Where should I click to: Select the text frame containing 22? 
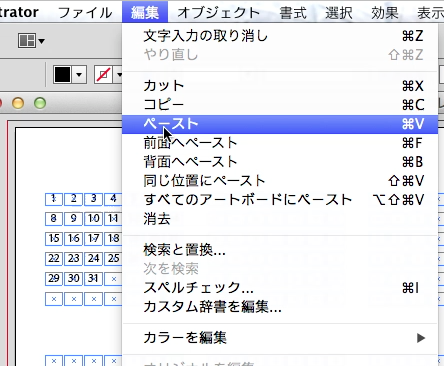[54, 259]
